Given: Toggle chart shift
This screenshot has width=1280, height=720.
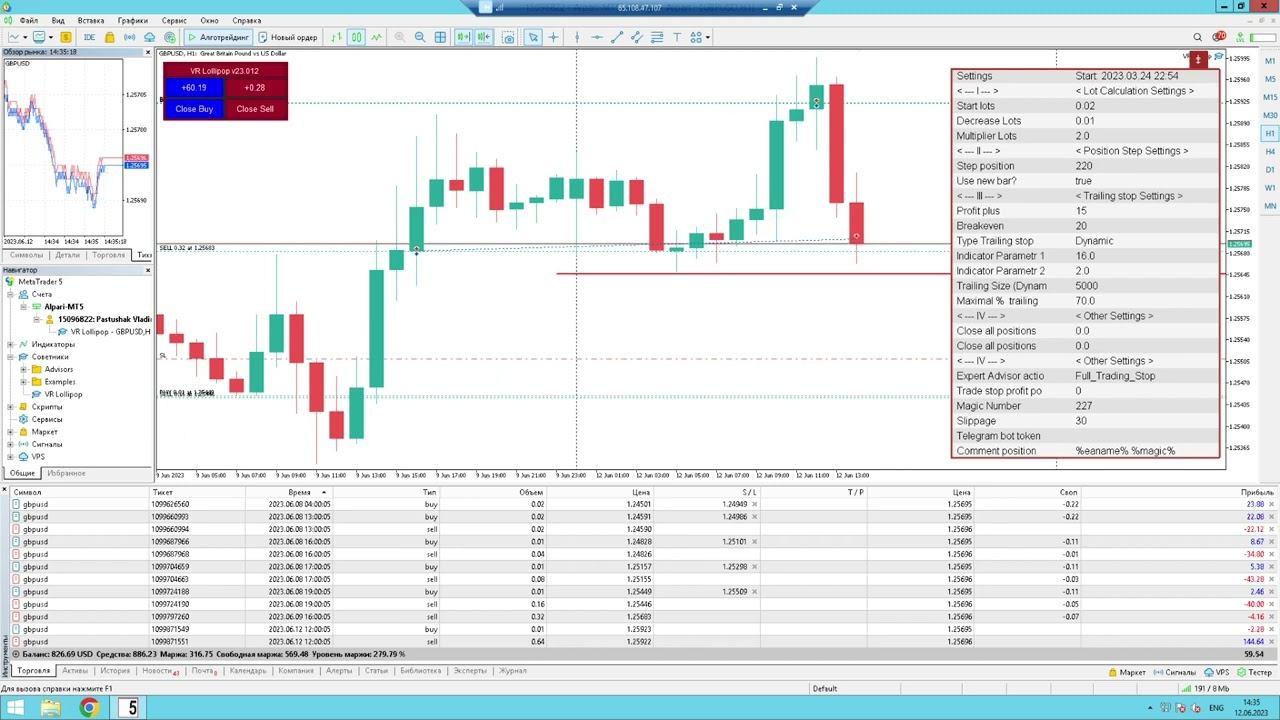Looking at the screenshot, I should click(x=484, y=37).
